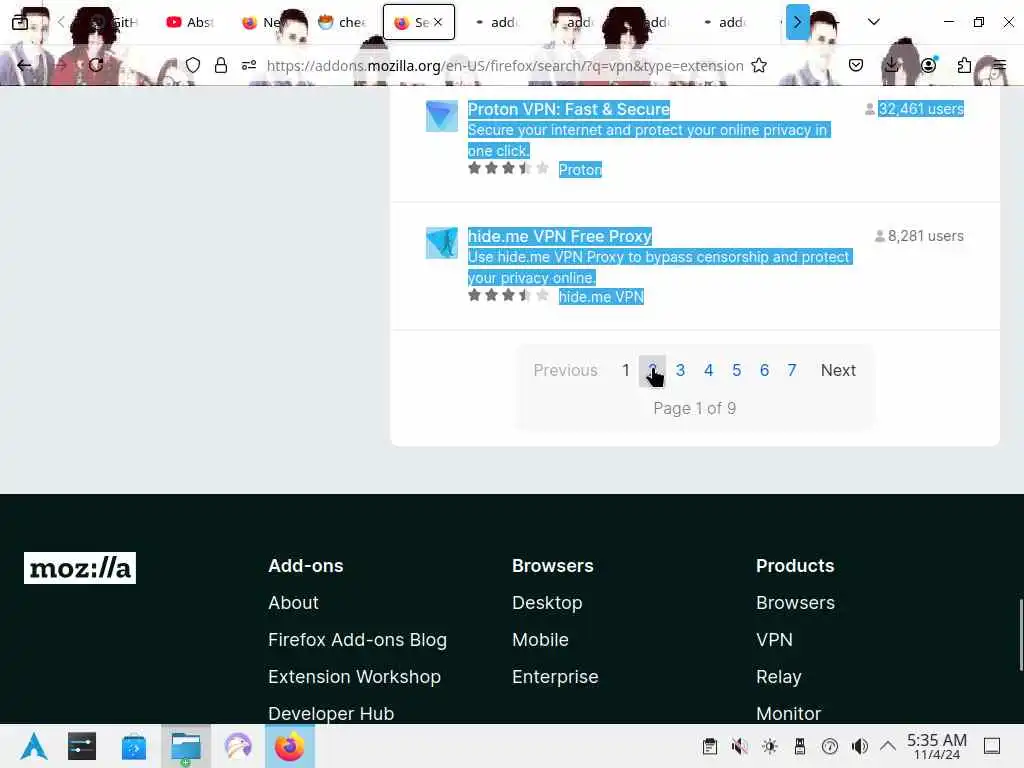Go to results page 3
This screenshot has width=1024, height=768.
[x=680, y=370]
